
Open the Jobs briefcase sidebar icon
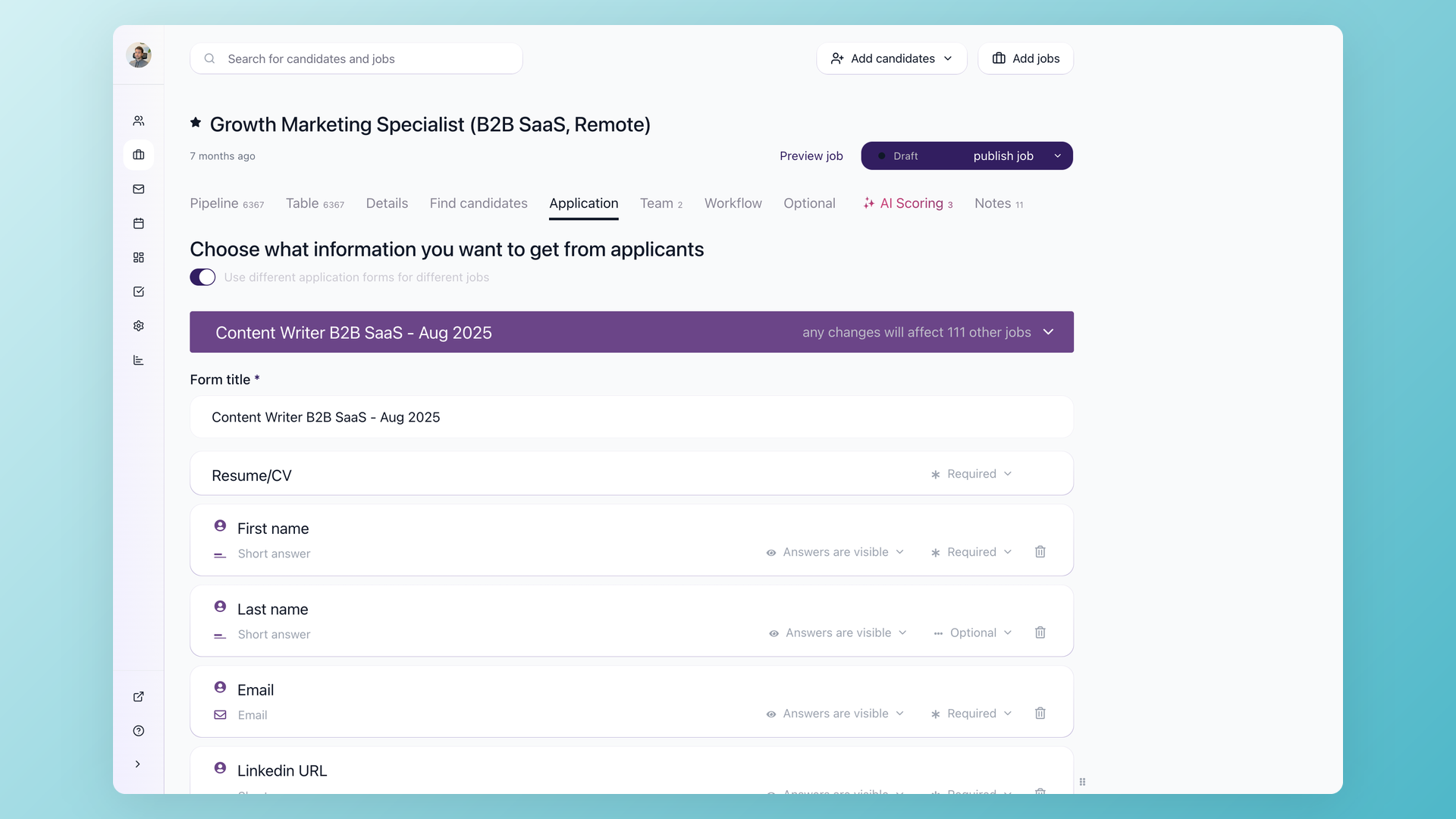click(x=139, y=155)
